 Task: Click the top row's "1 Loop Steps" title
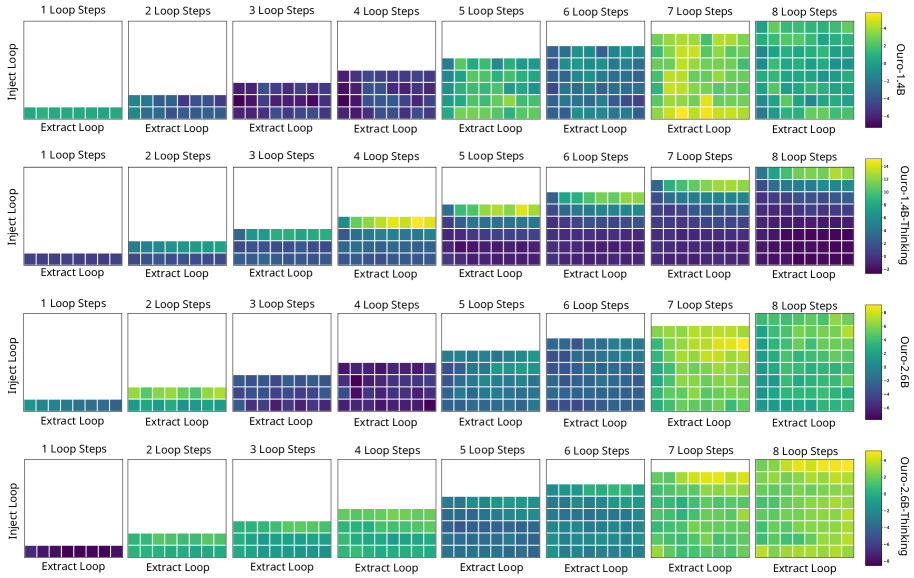[x=72, y=11]
